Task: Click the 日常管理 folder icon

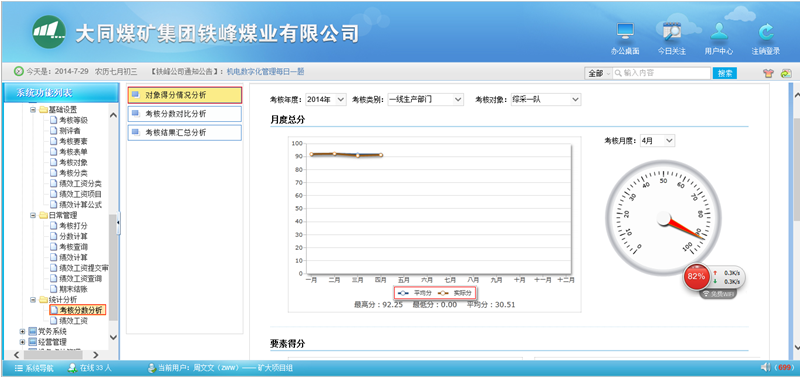Action: pyautogui.click(x=43, y=215)
